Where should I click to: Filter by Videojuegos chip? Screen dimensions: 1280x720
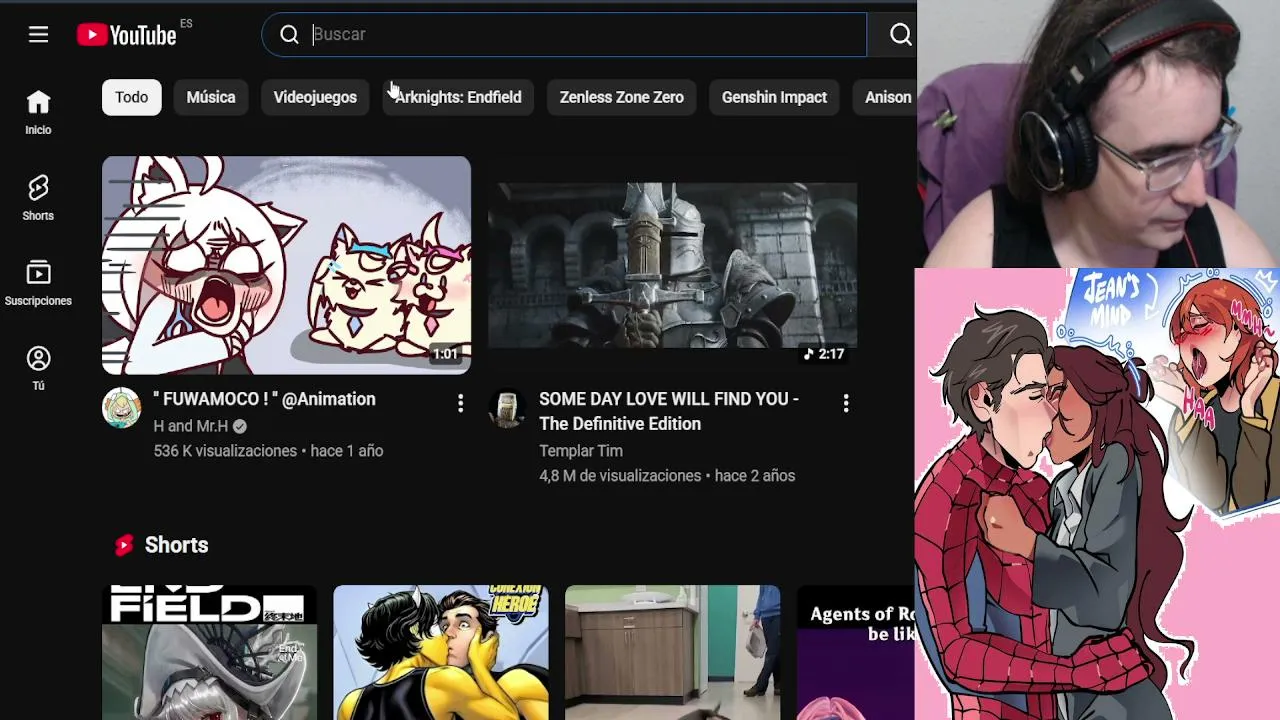(315, 97)
